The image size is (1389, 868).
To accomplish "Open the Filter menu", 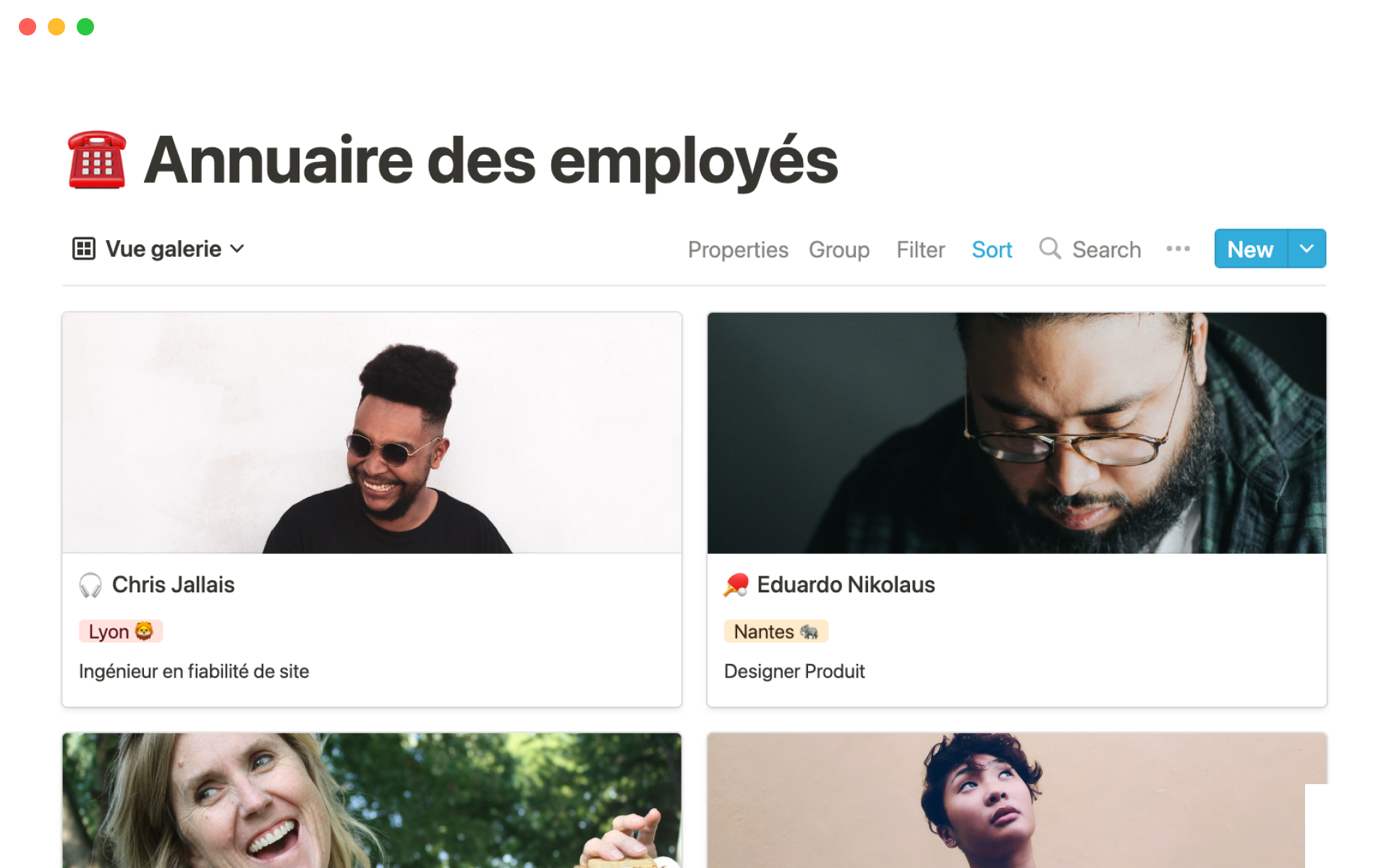I will click(920, 250).
